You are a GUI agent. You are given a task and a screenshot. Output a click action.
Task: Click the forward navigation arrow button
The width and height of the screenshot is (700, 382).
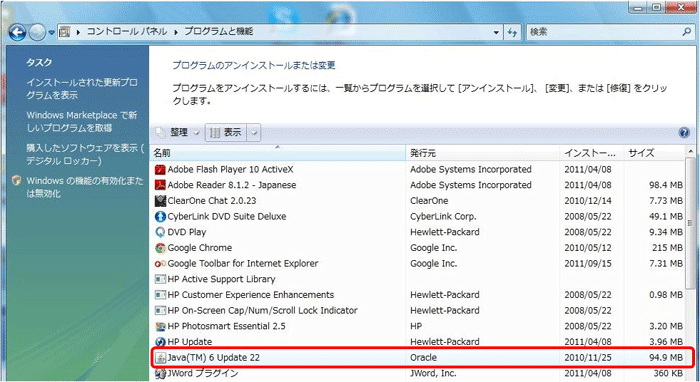click(x=38, y=33)
